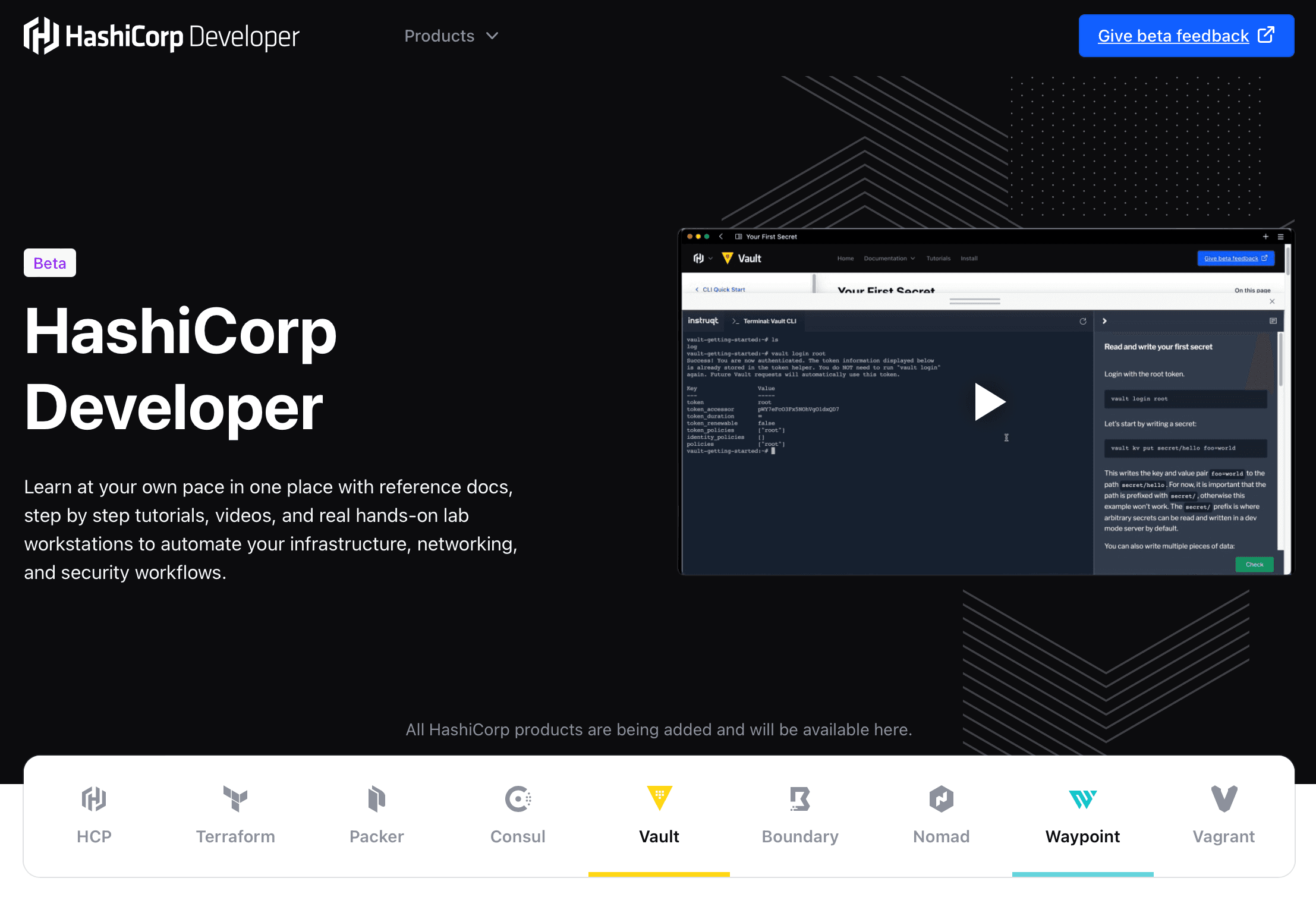
Task: Click the plus icon in preview title bar
Action: point(1265,237)
